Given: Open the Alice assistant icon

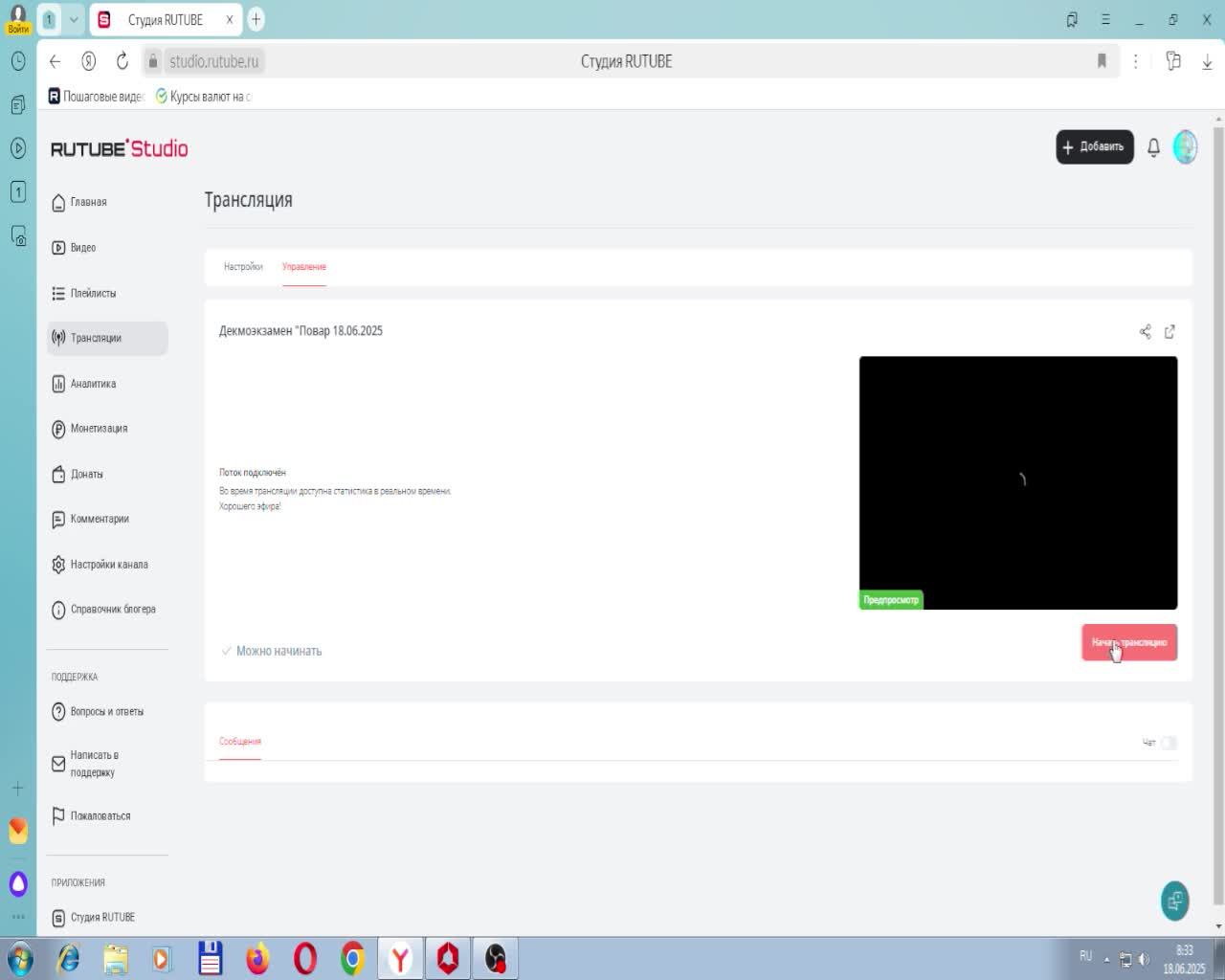Looking at the screenshot, I should pyautogui.click(x=18, y=883).
